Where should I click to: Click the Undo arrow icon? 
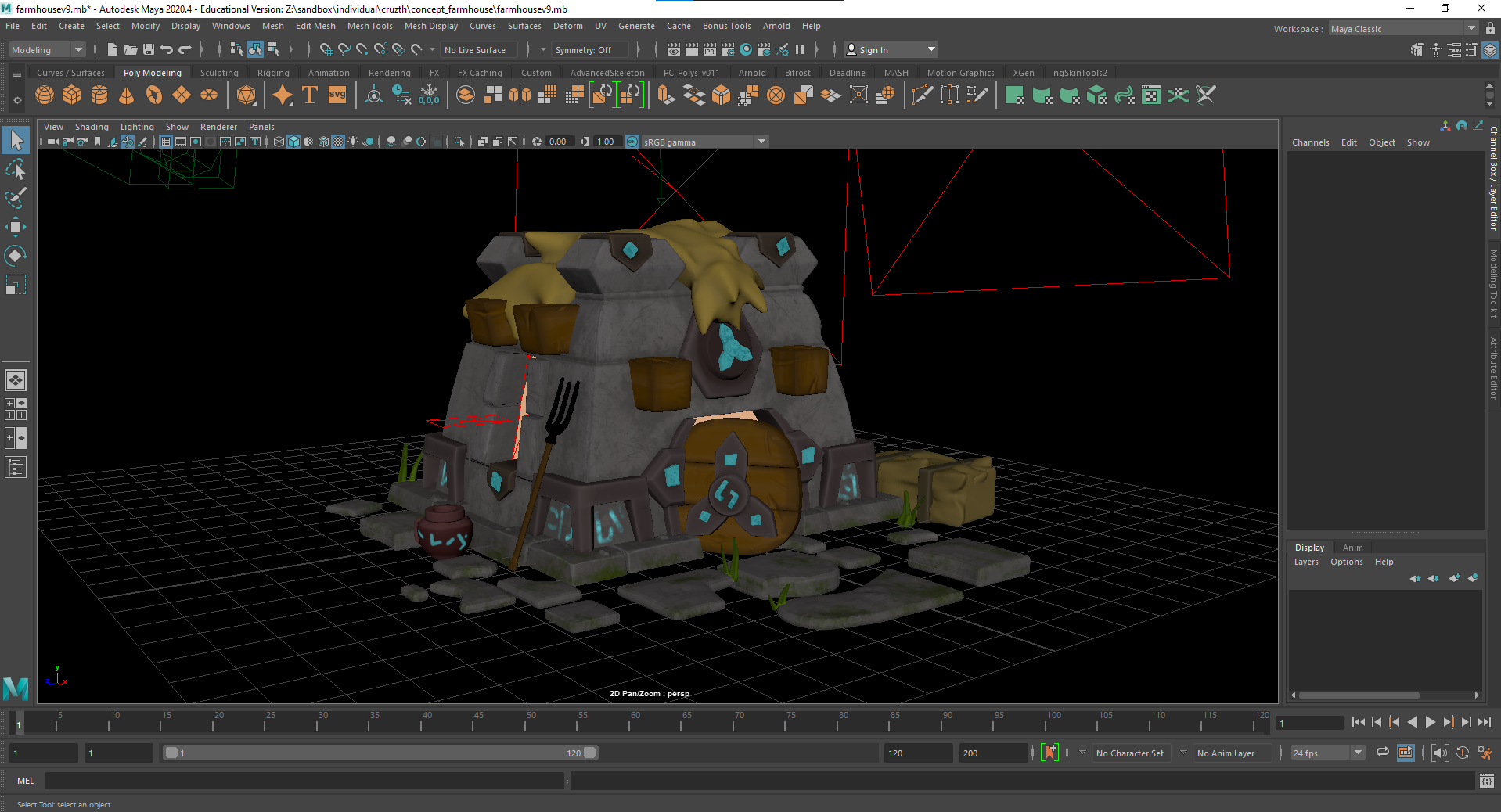coord(166,49)
